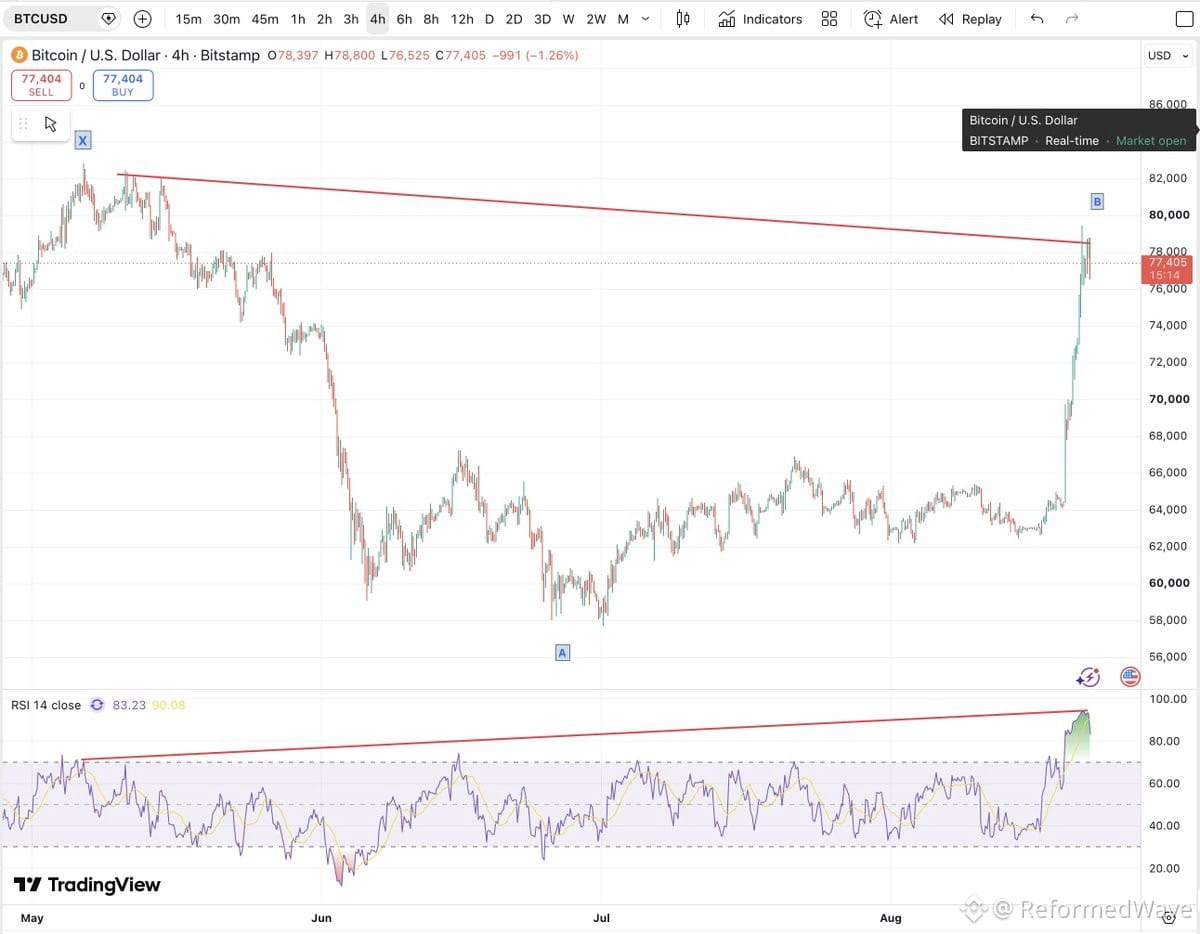Open the USD currency dropdown

tap(1167, 55)
